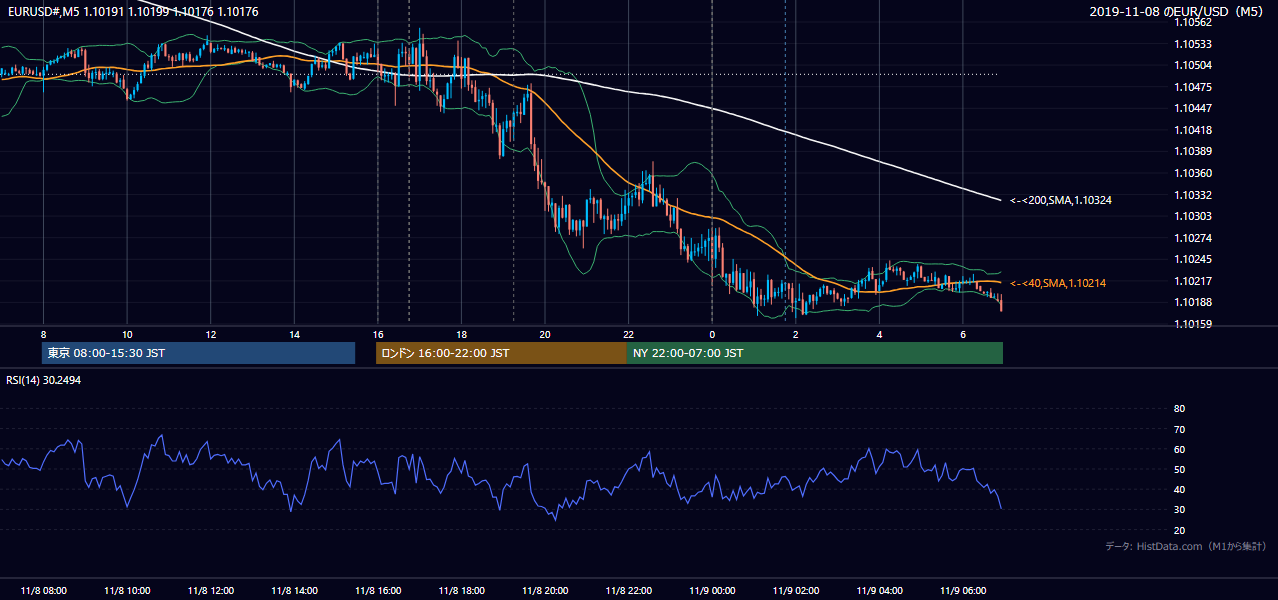Image resolution: width=1278 pixels, height=600 pixels.
Task: Click price axis value 1.10188
Action: [x=1192, y=302]
